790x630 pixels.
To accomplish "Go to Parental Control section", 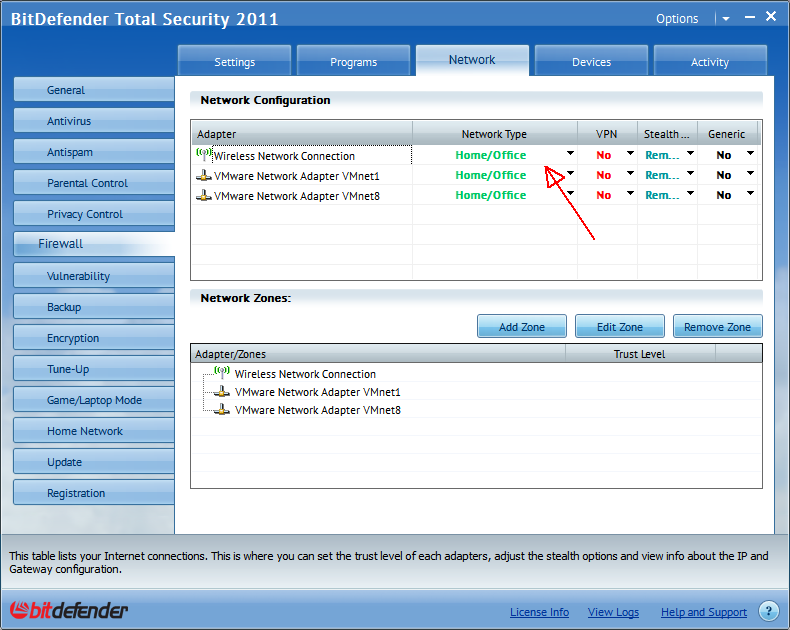I will (94, 182).
